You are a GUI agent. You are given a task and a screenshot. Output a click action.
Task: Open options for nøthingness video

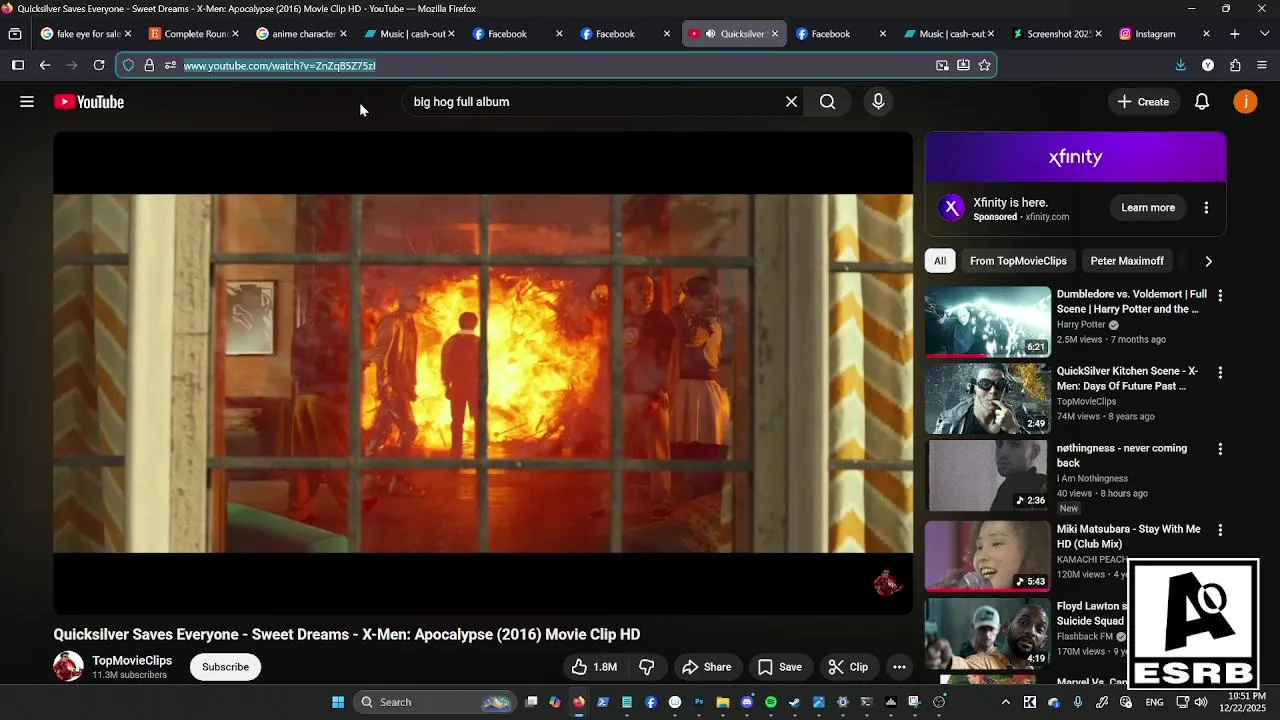[x=1220, y=450]
